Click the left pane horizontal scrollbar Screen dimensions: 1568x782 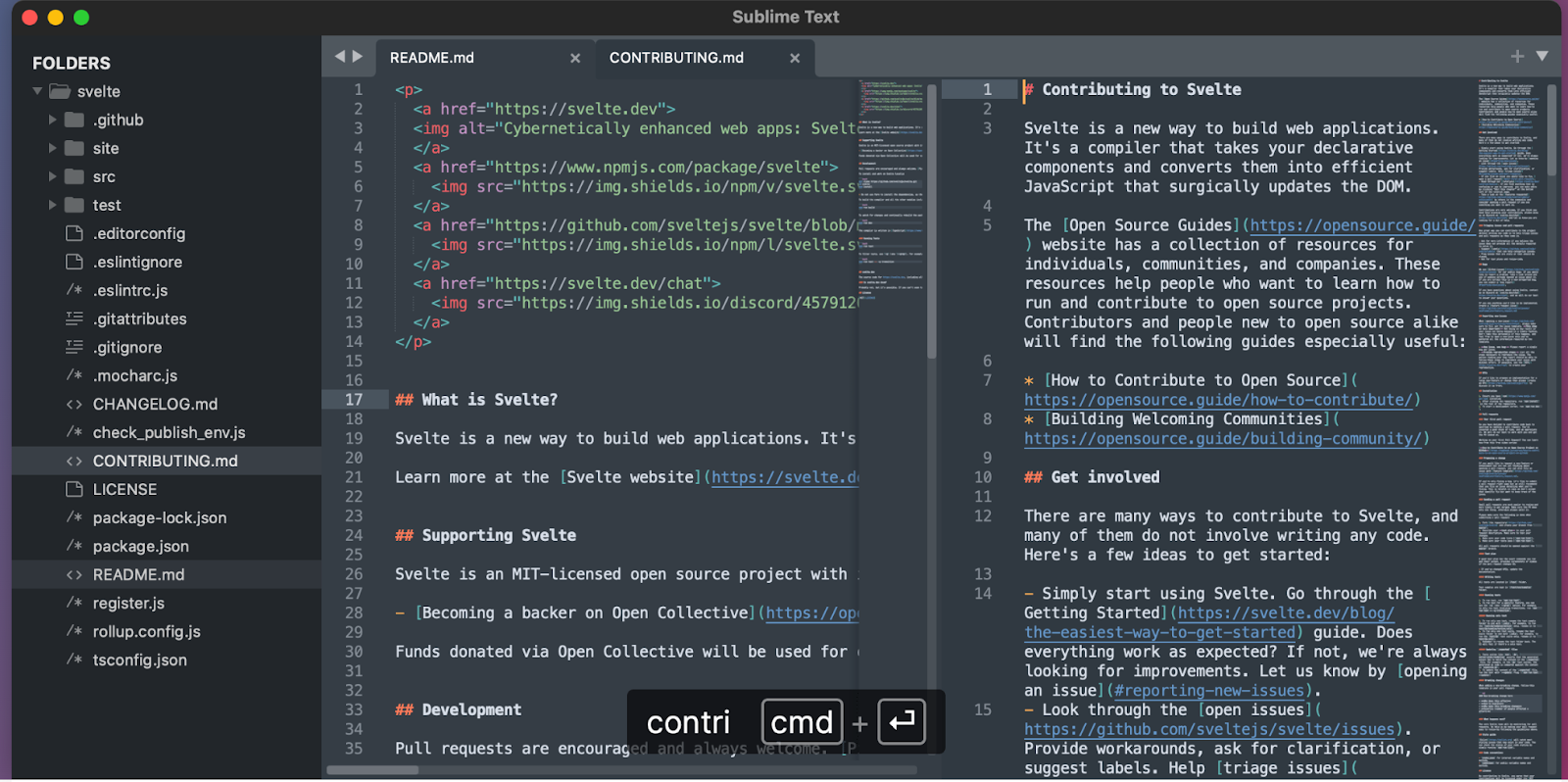tap(372, 770)
